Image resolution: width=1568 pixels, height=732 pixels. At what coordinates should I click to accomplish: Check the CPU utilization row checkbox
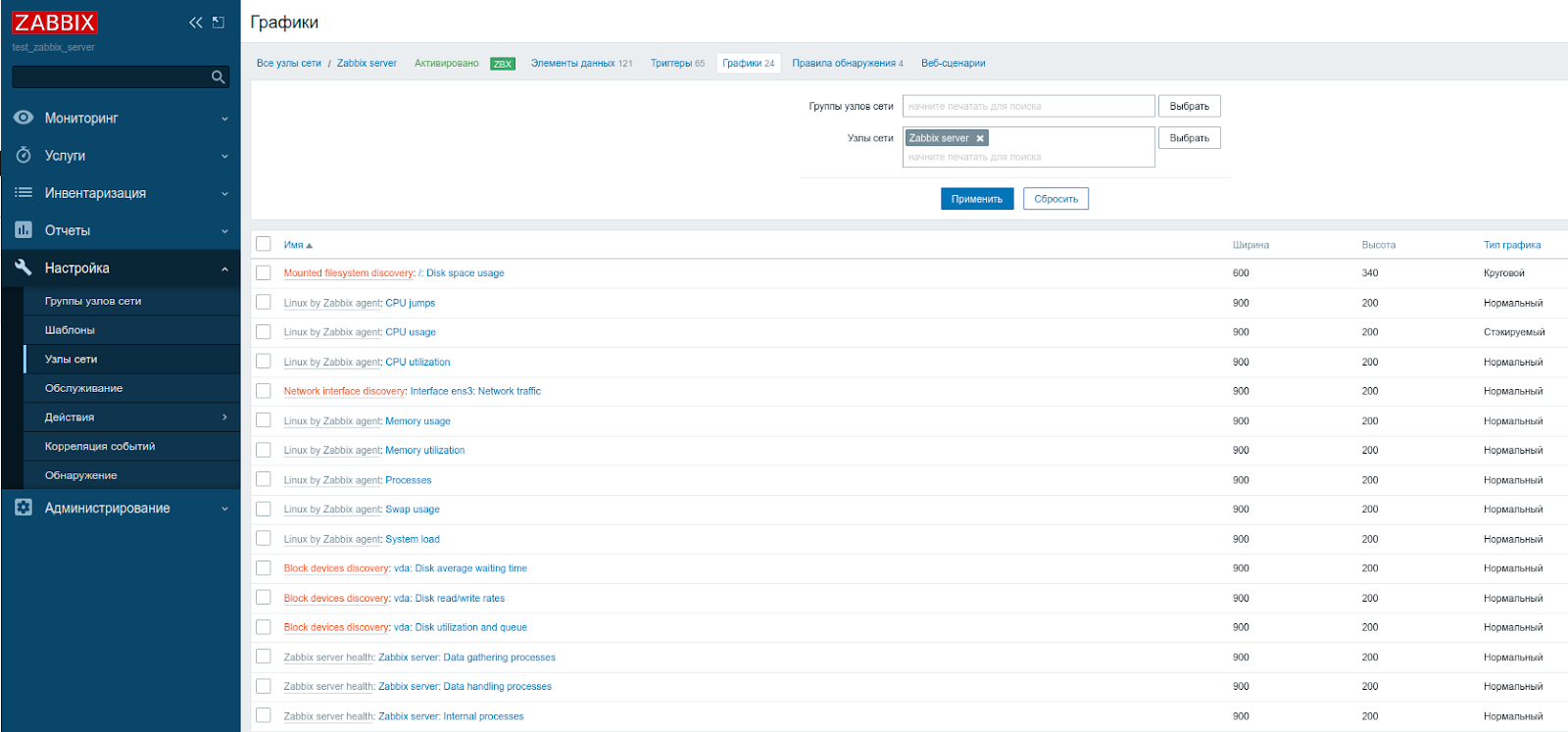pos(264,362)
